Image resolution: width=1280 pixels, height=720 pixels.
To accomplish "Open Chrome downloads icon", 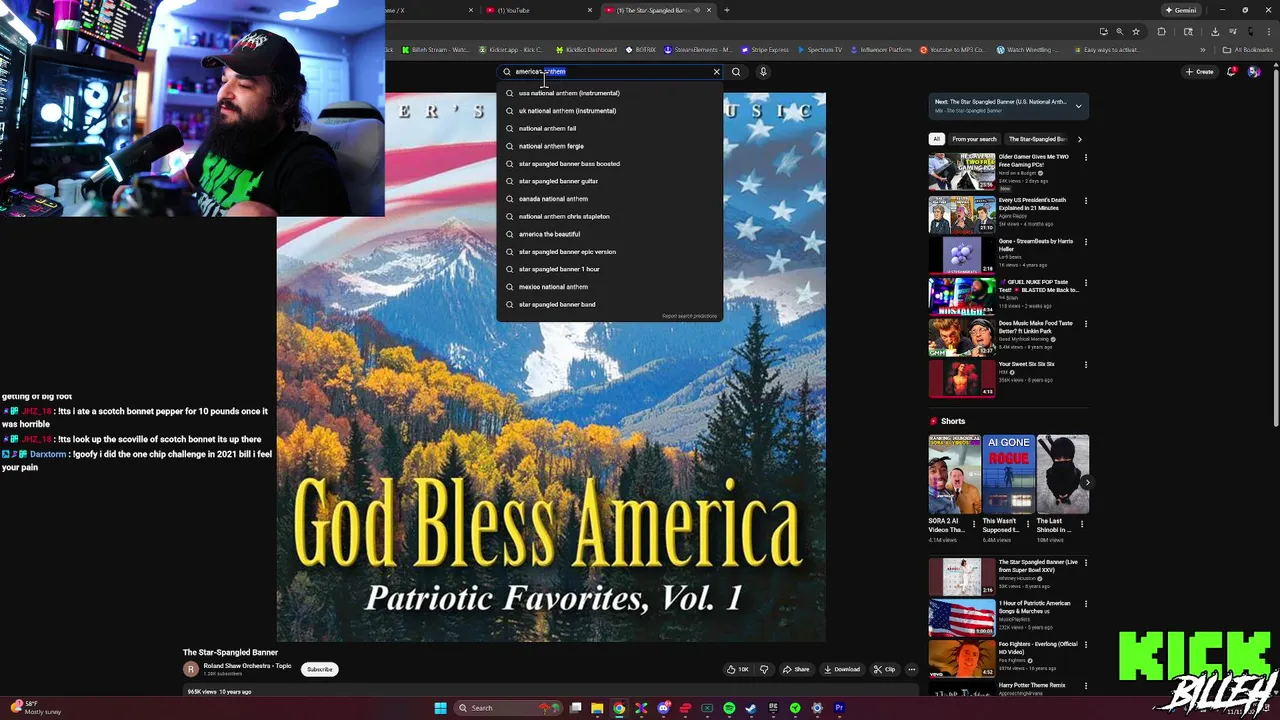I will [x=1215, y=31].
